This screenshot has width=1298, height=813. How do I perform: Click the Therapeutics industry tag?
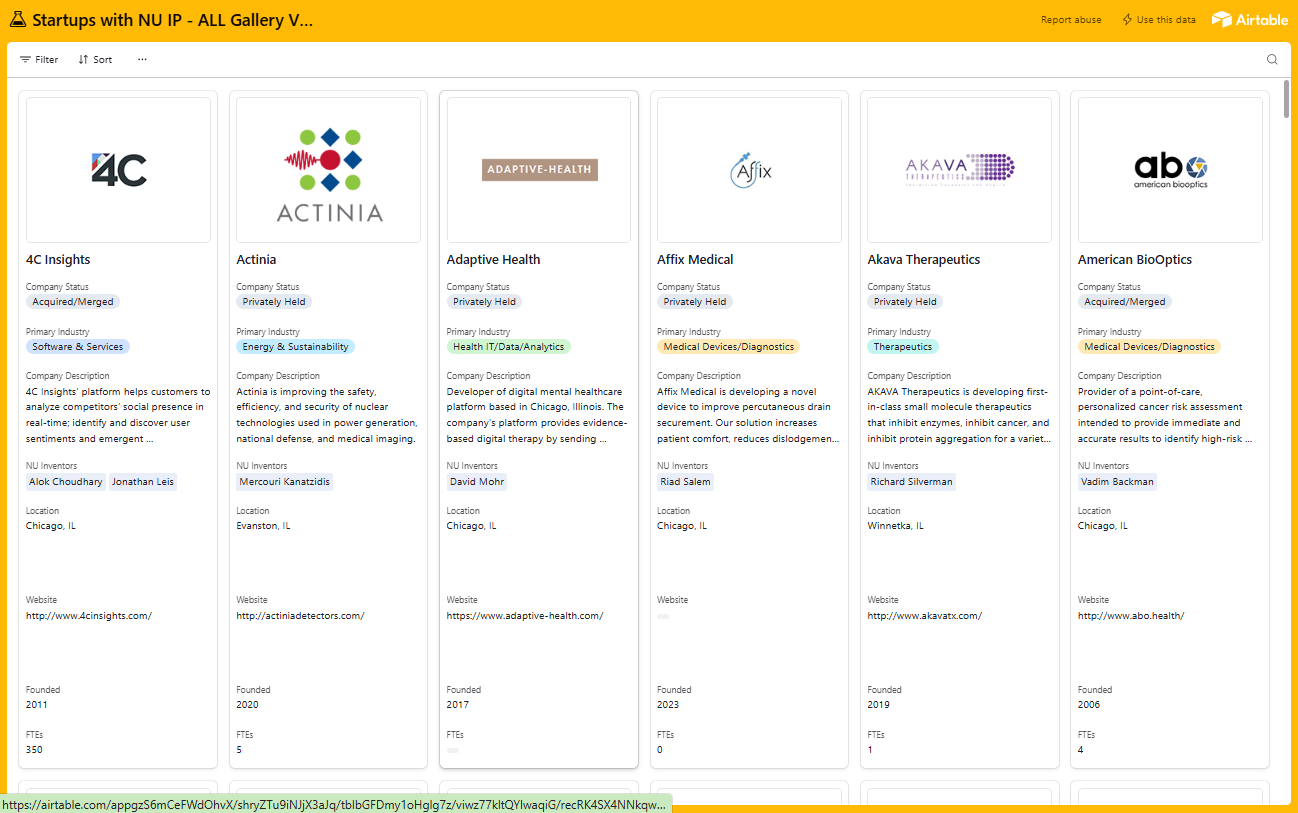click(903, 347)
